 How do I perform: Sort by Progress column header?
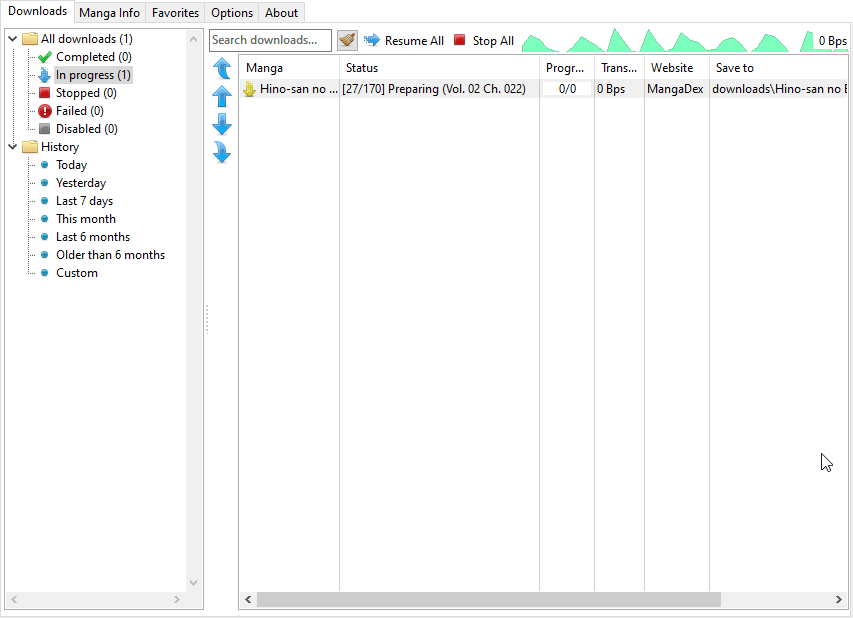(567, 68)
